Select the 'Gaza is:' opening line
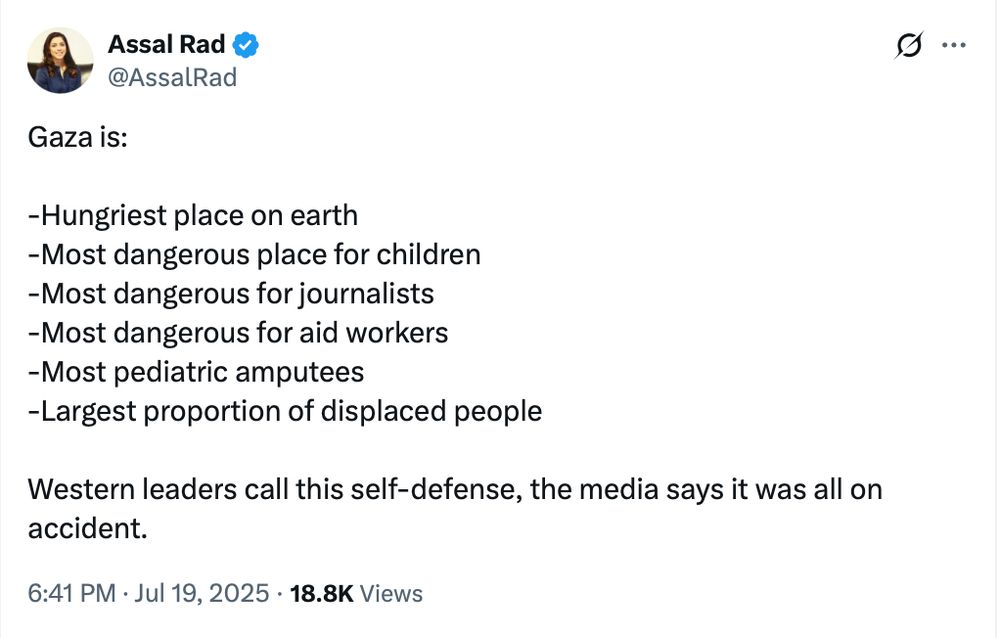The height and width of the screenshot is (638, 1000). coord(78,137)
